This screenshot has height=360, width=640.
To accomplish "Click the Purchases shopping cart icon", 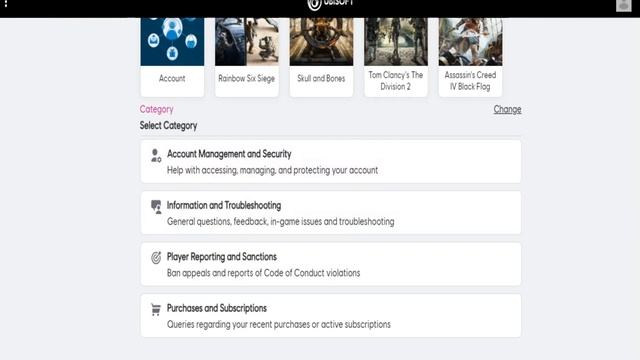I will click(156, 309).
